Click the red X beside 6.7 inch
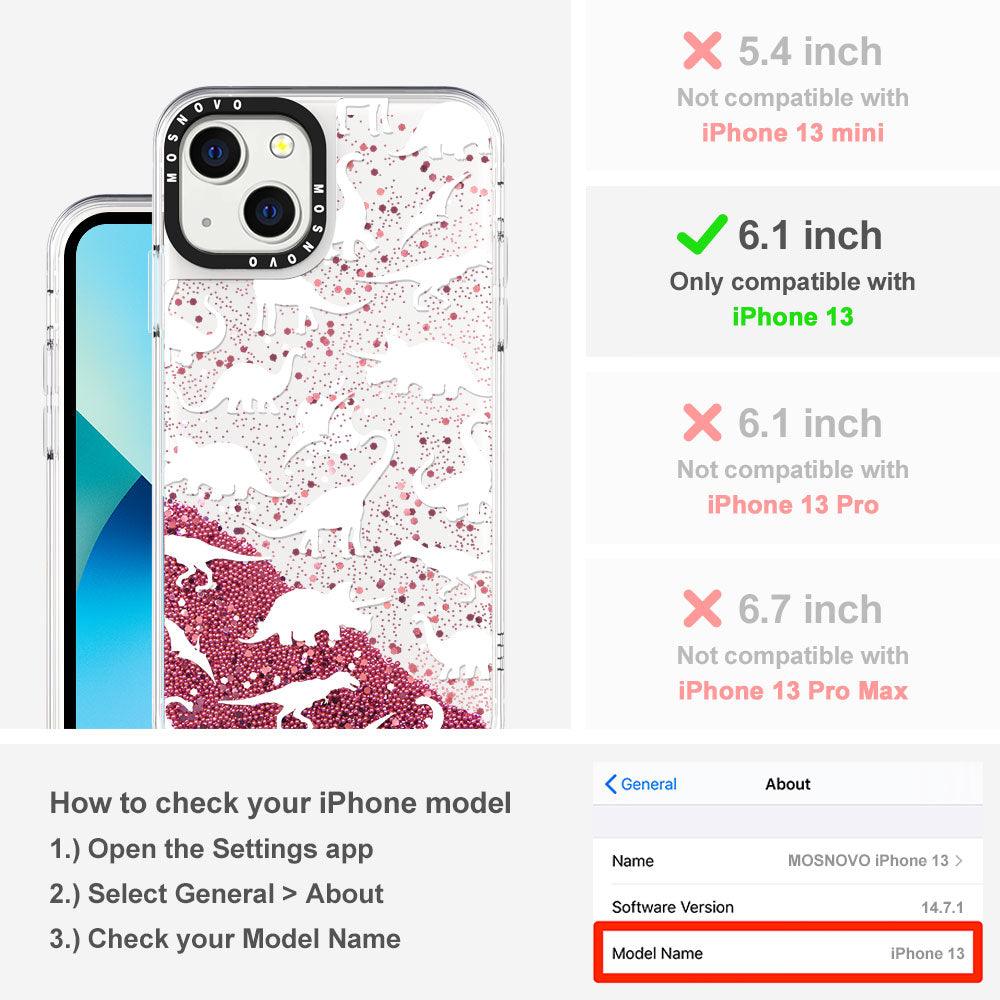This screenshot has width=1000, height=1000. coord(702,608)
